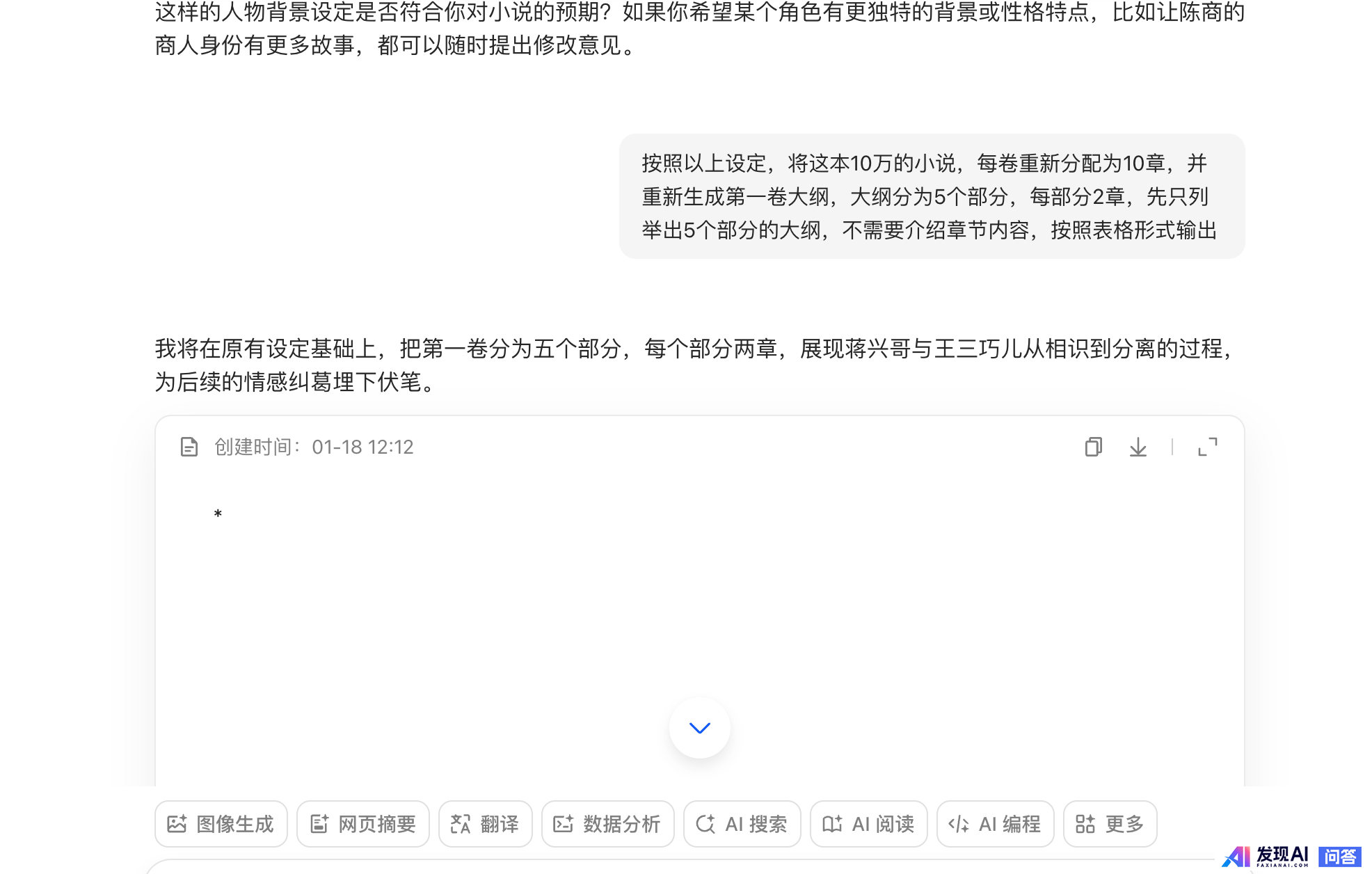Expand the document to fullscreen
Viewport: 1372px width, 874px height.
(x=1207, y=447)
